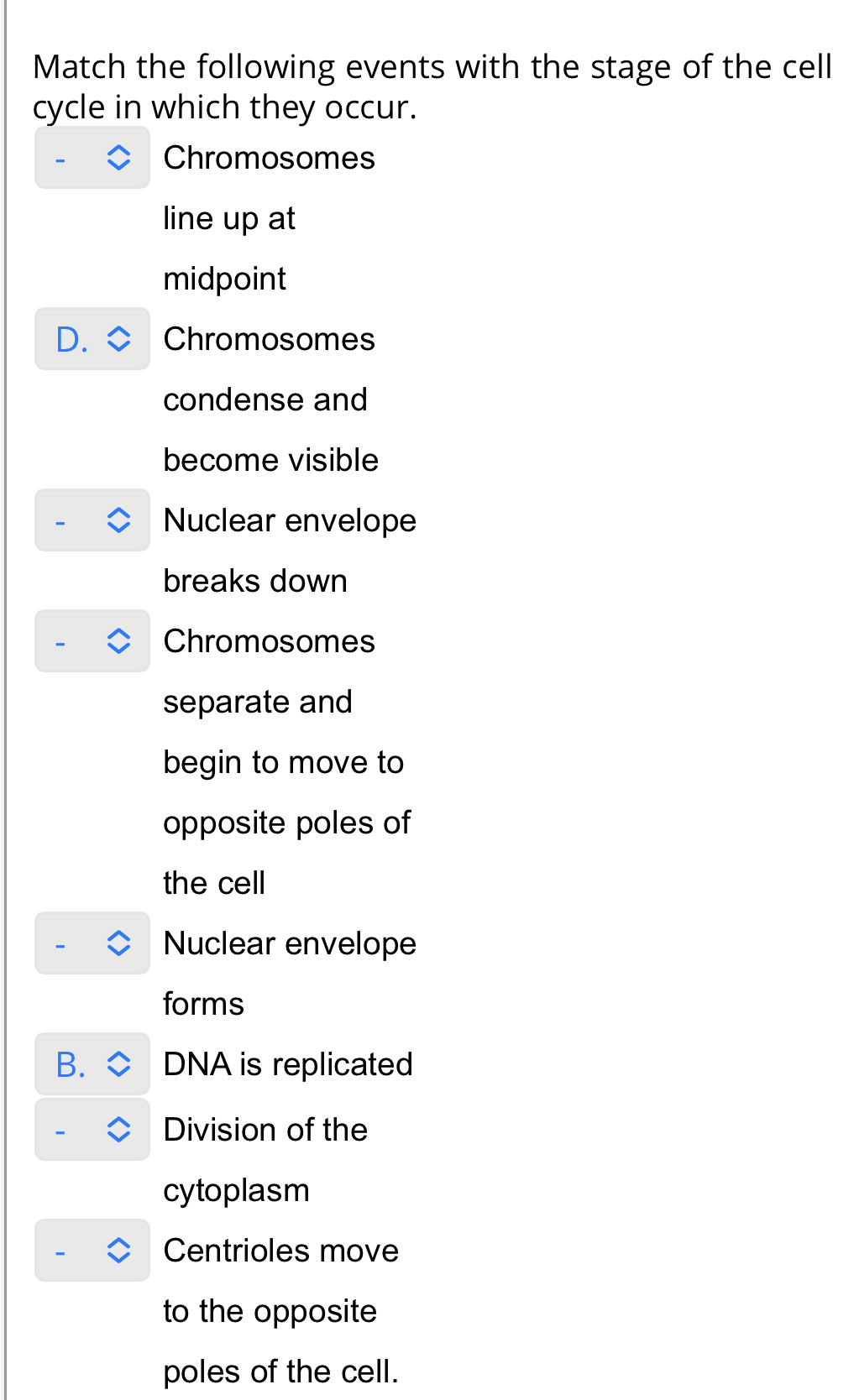Click the up-down arrows next to answer D.
This screenshot has width=854, height=1400.
118,339
